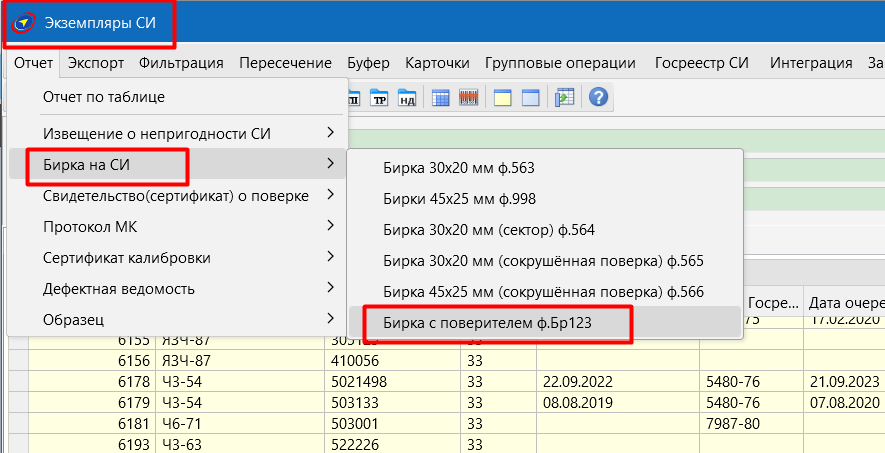Click serial number cell 503001

393,424
